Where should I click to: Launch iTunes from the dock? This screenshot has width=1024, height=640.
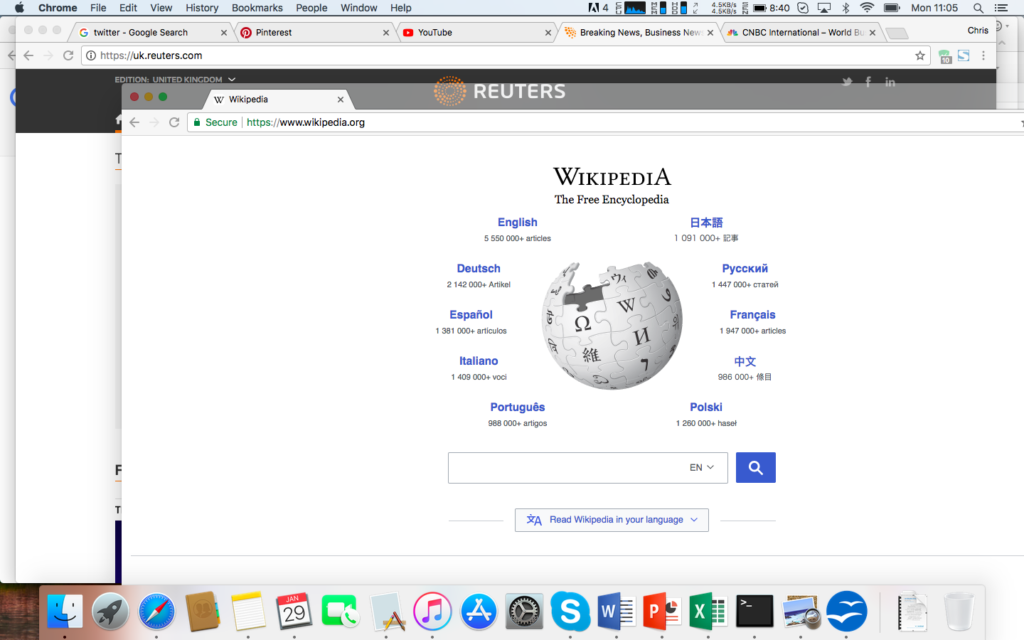click(x=432, y=610)
